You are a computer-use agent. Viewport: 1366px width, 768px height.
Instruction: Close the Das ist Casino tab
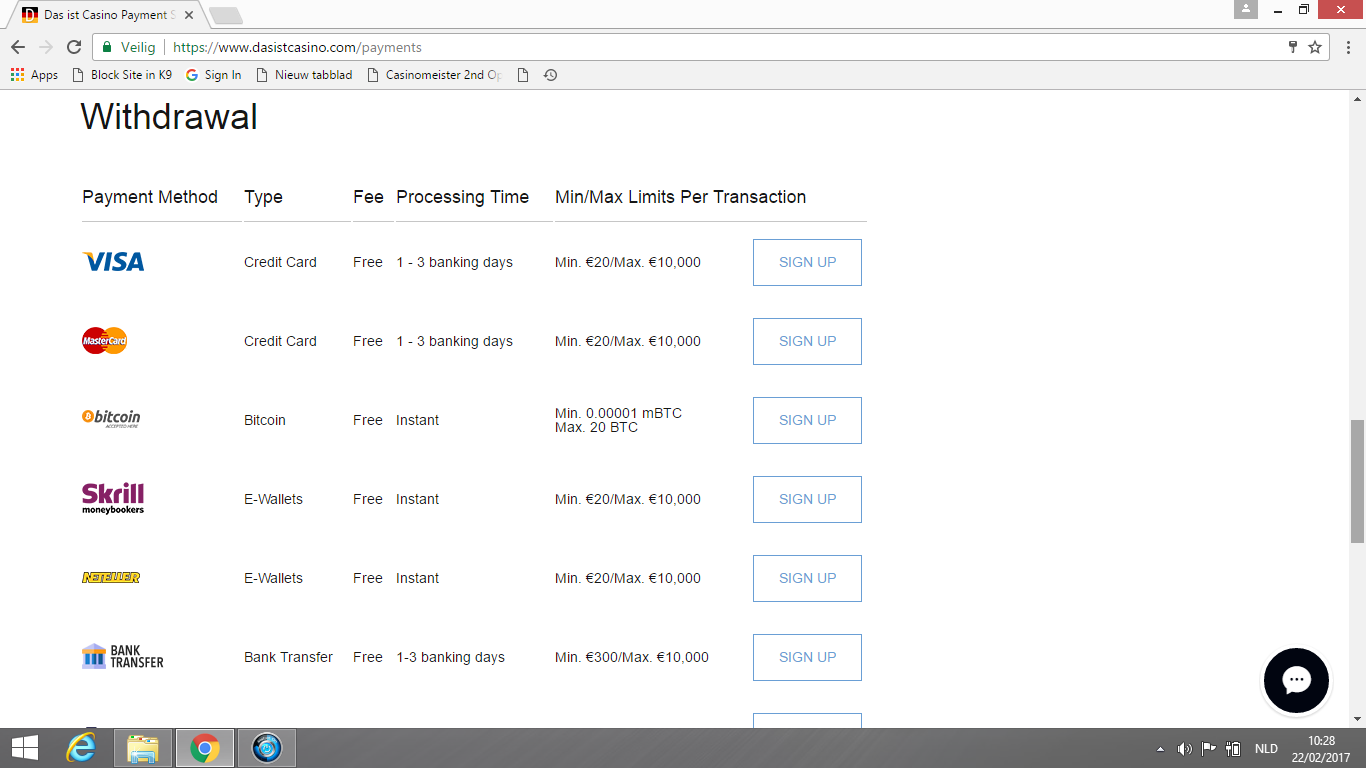click(189, 15)
